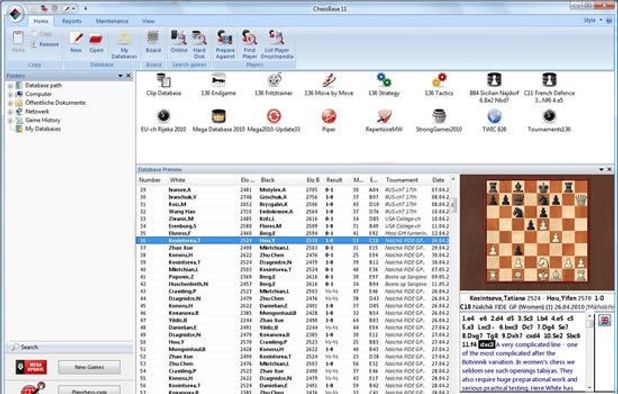
Task: Switch to the Reports ribbon tab
Action: tap(71, 21)
